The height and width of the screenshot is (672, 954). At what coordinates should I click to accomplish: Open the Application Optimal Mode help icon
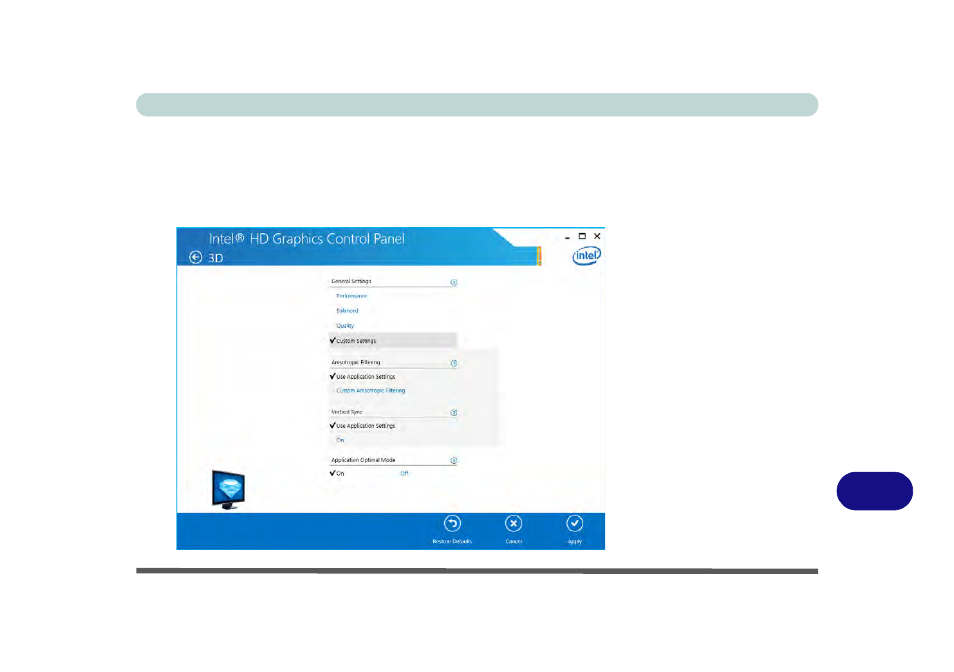click(x=453, y=460)
